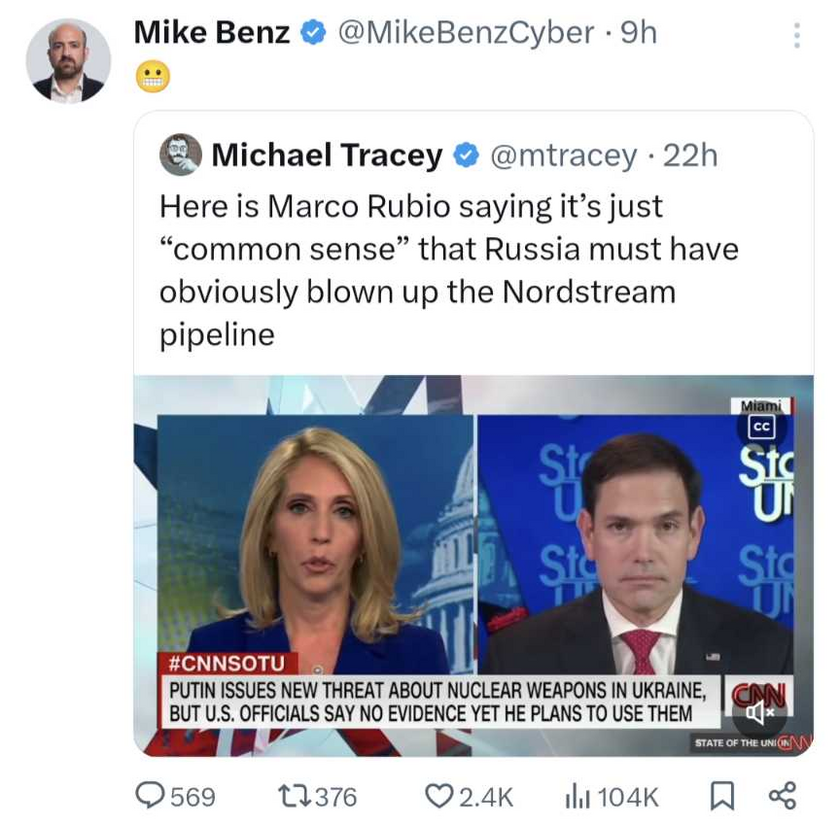The image size is (840, 823).
Task: Open quoted tweet text about Nordstream pipeline
Action: pos(448,270)
